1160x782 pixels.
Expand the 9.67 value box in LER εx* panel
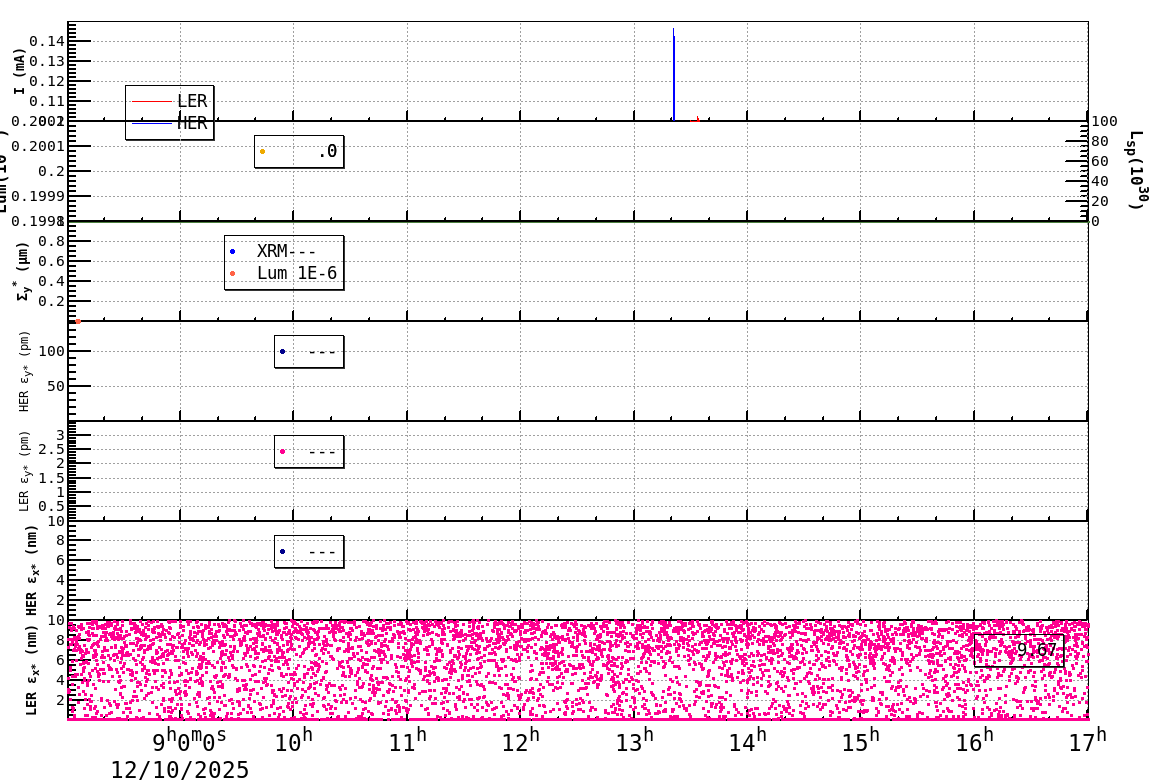[x=1018, y=648]
